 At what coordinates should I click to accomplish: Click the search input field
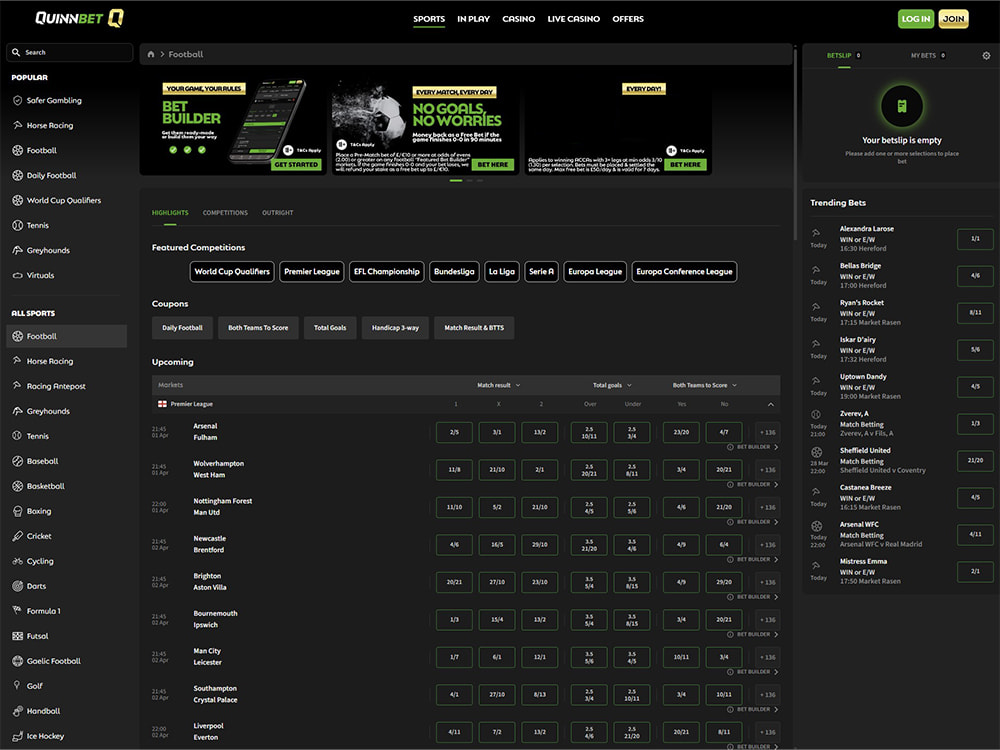[70, 52]
